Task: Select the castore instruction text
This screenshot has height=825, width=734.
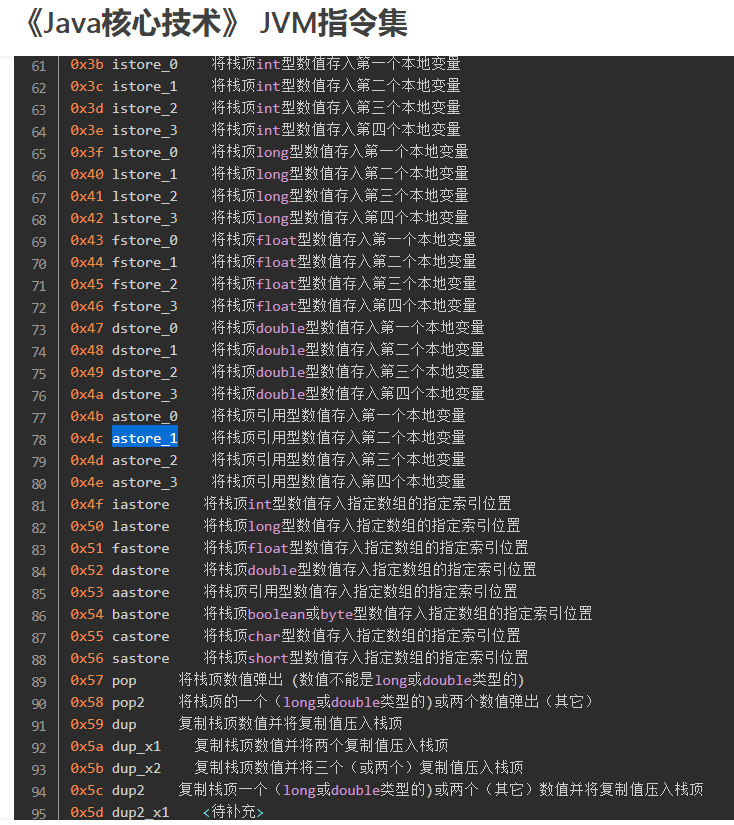Action: pyautogui.click(x=140, y=637)
